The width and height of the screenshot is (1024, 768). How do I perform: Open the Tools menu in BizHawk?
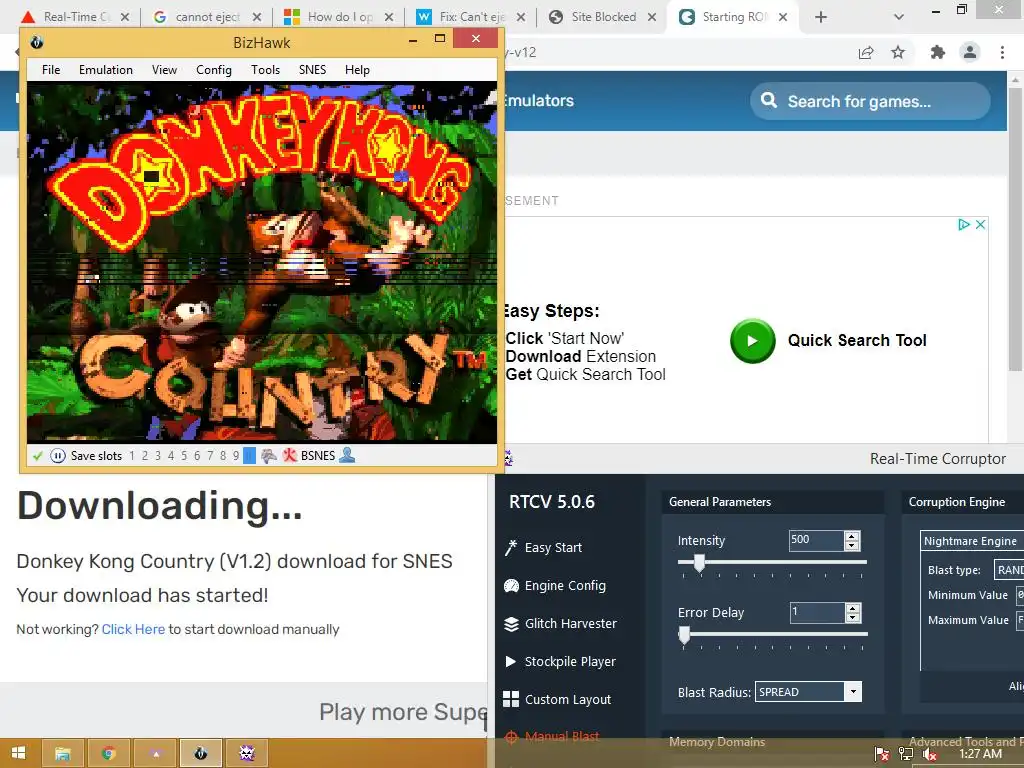[x=265, y=70]
